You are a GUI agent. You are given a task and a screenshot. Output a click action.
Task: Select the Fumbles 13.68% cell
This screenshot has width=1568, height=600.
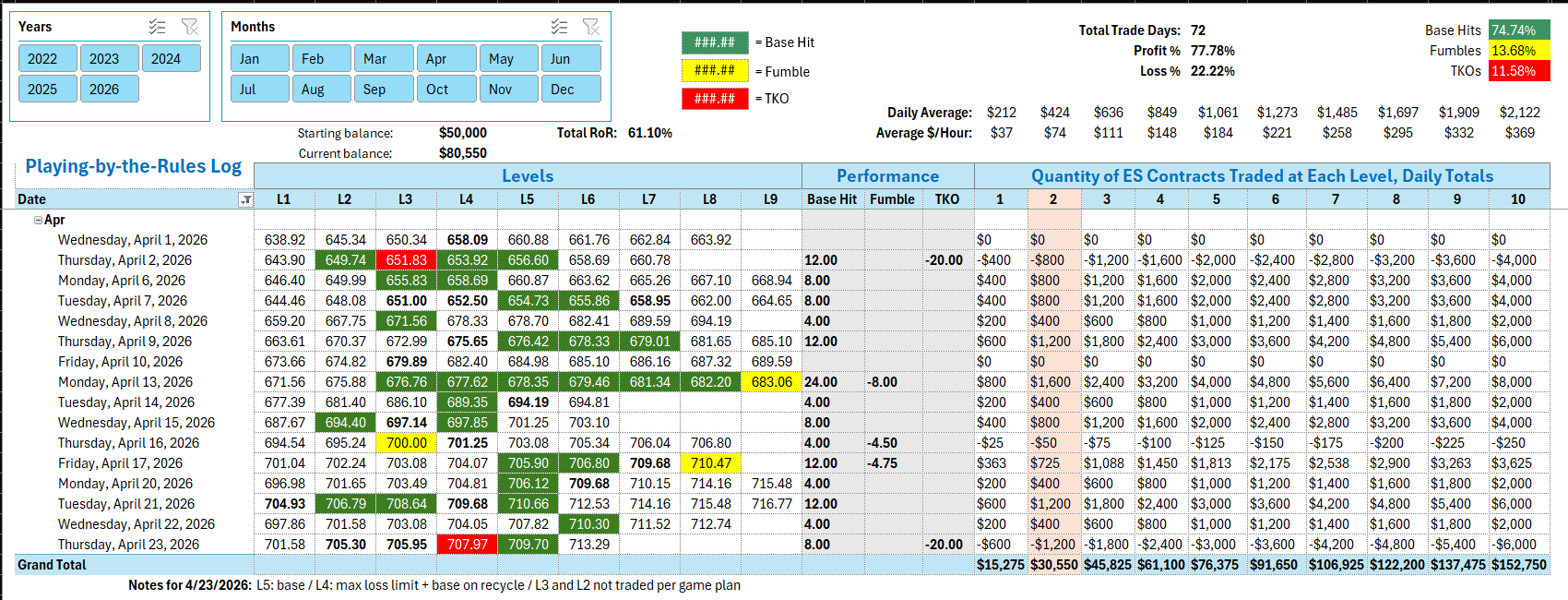[1520, 51]
